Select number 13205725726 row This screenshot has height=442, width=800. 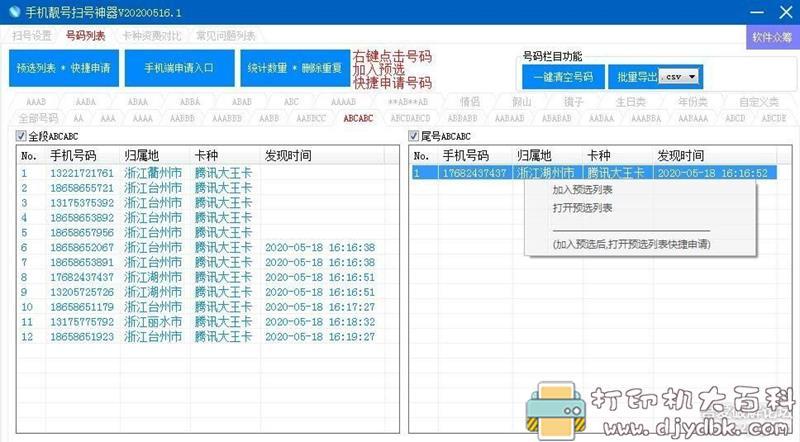click(x=201, y=292)
